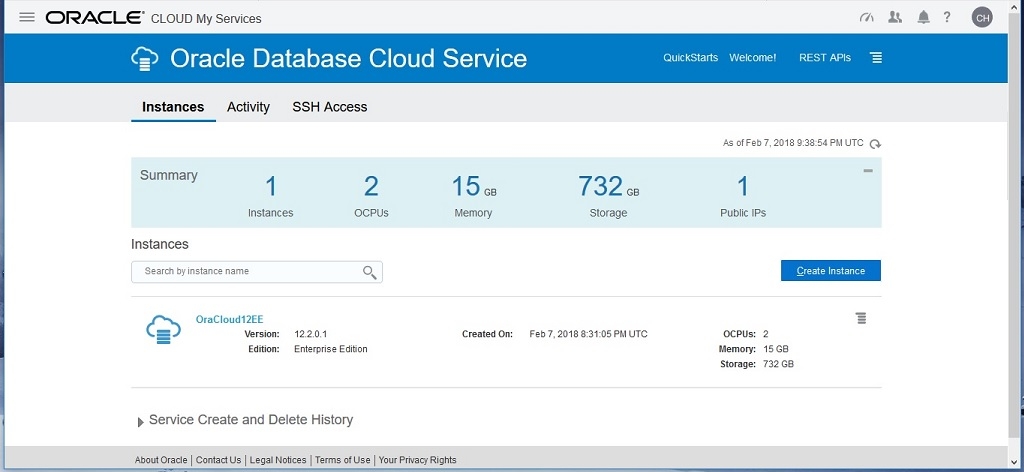Click the Create Instance button
This screenshot has height=472, width=1024.
831,271
